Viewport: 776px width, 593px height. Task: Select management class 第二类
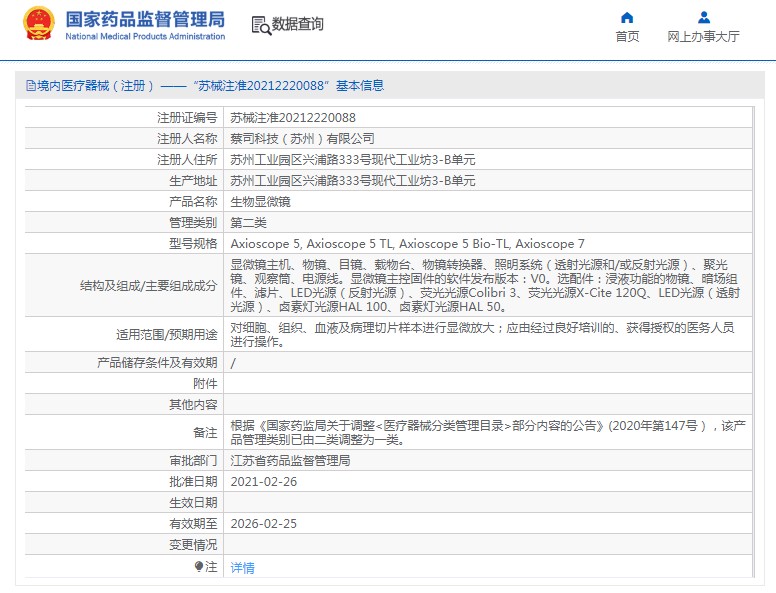click(248, 223)
